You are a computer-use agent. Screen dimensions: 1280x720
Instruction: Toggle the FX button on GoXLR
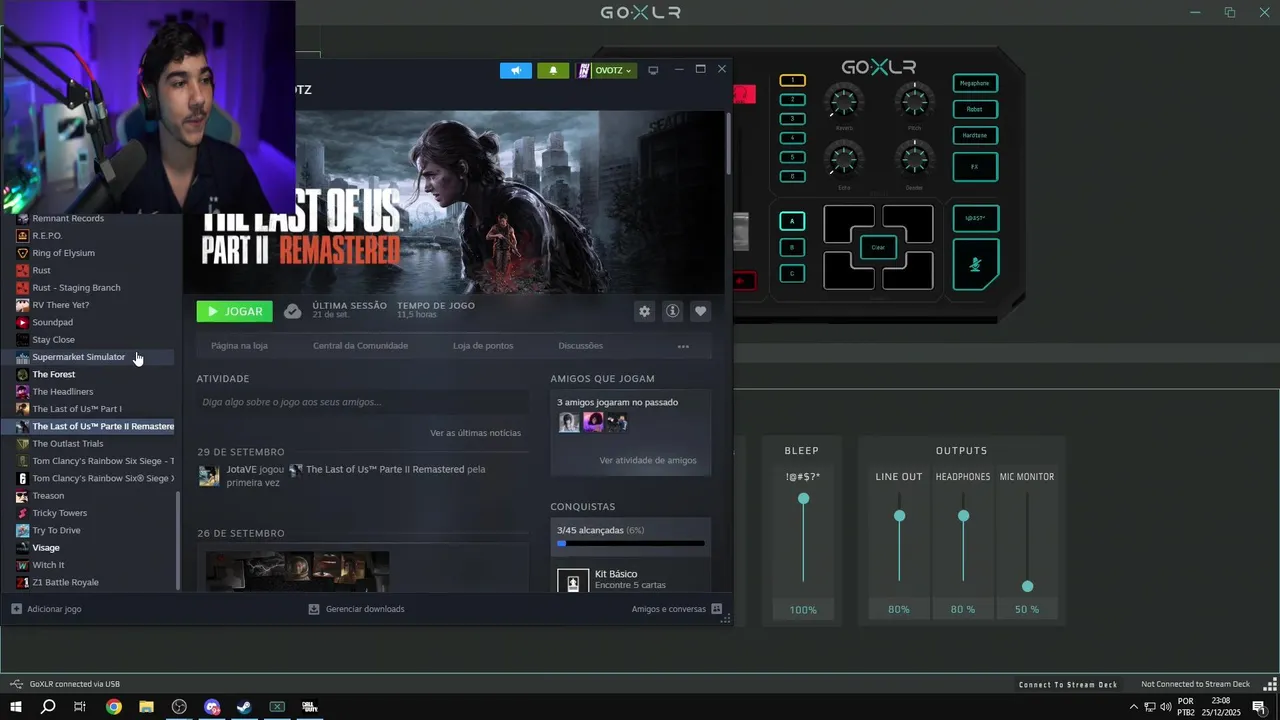[975, 167]
